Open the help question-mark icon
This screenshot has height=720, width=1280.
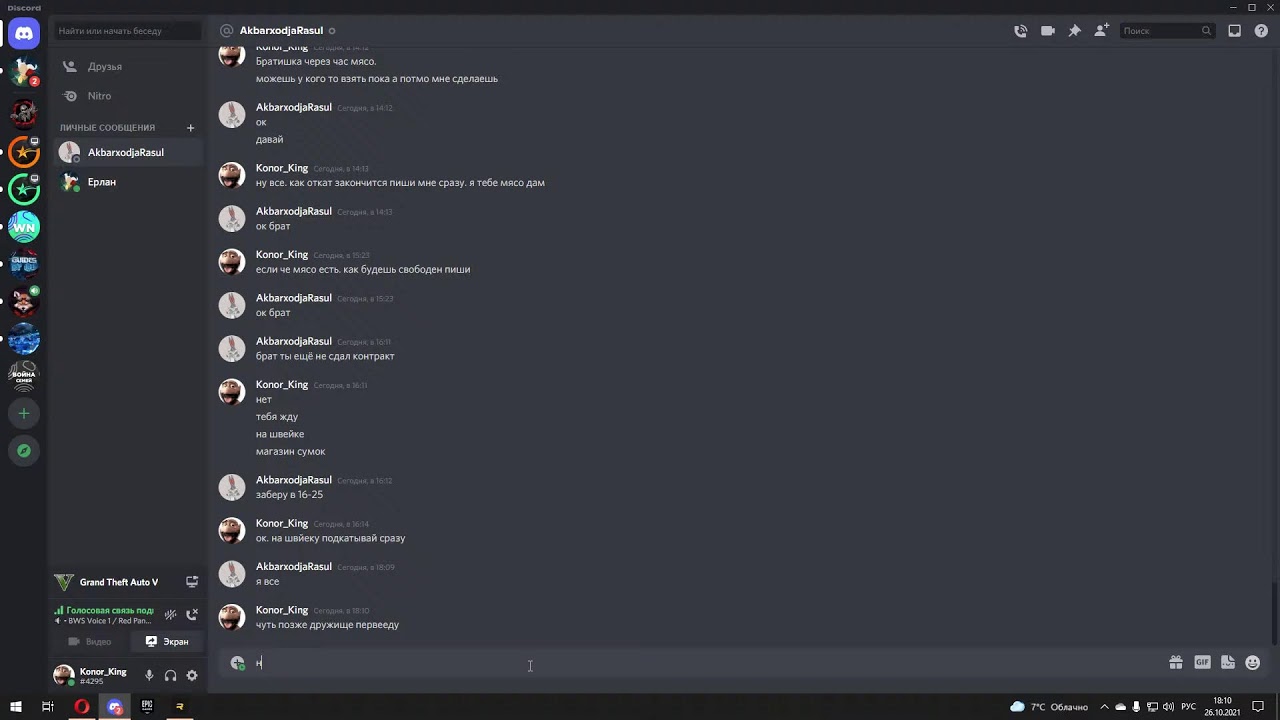click(1261, 31)
